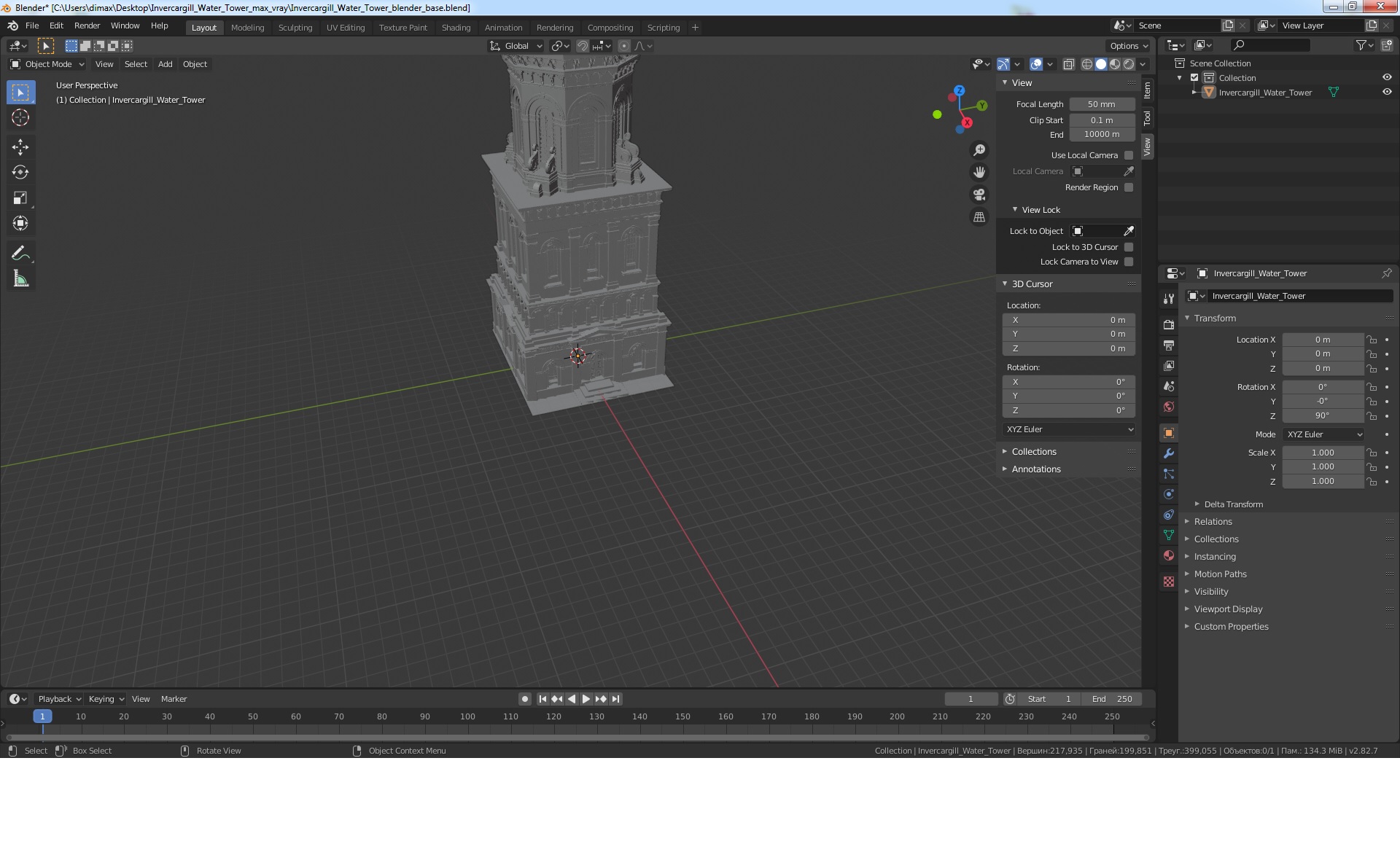Image resolution: width=1400 pixels, height=844 pixels.
Task: Open the Render menu
Action: point(87,26)
